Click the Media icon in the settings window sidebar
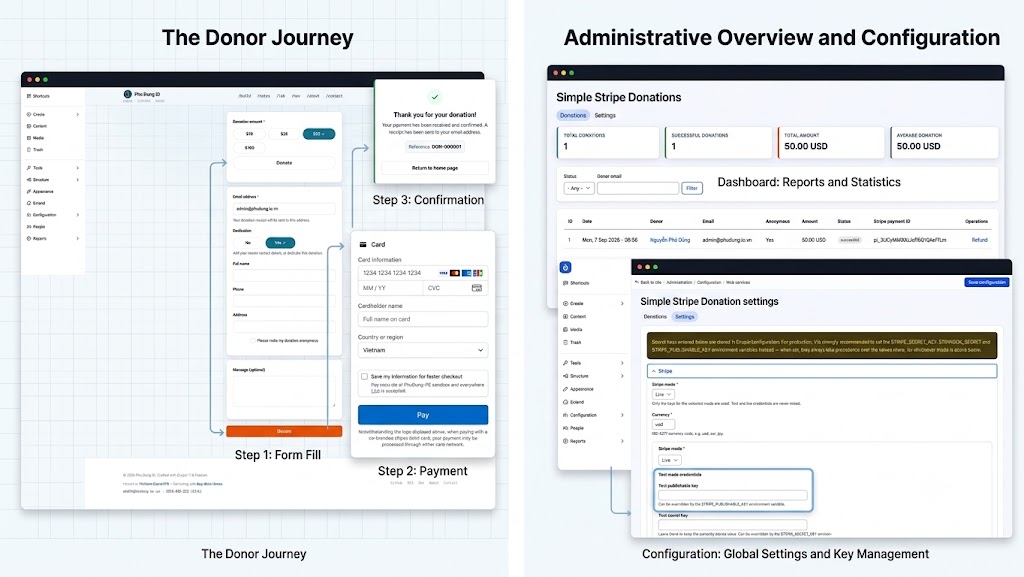Image resolution: width=1024 pixels, height=577 pixels. (x=566, y=330)
